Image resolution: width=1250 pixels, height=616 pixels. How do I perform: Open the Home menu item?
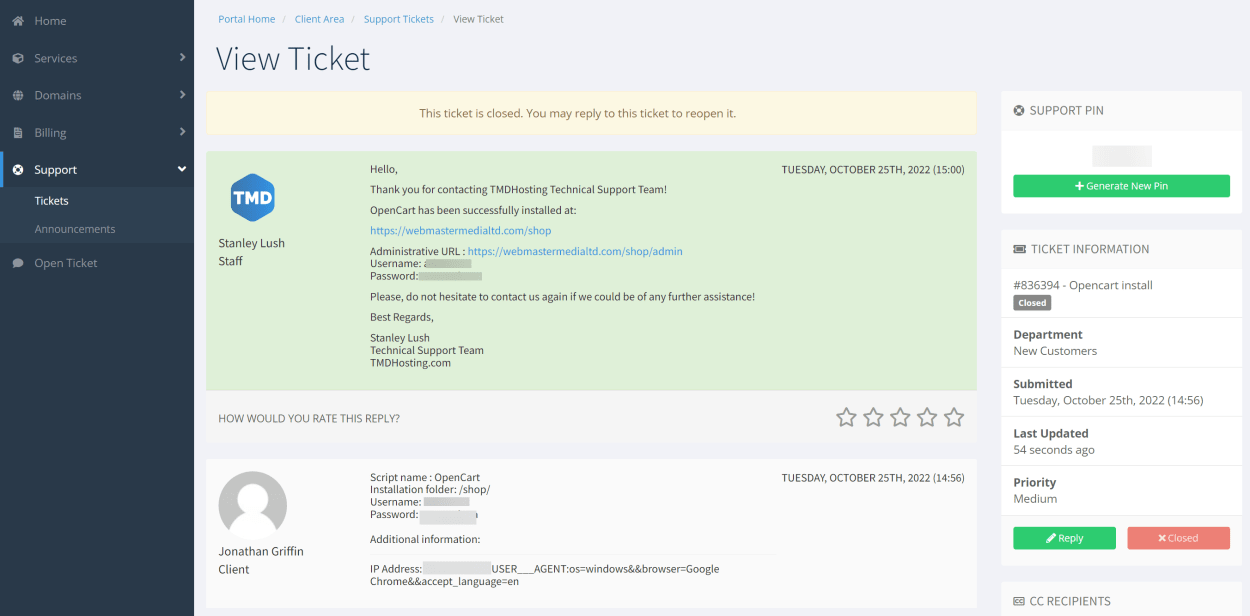pos(97,21)
